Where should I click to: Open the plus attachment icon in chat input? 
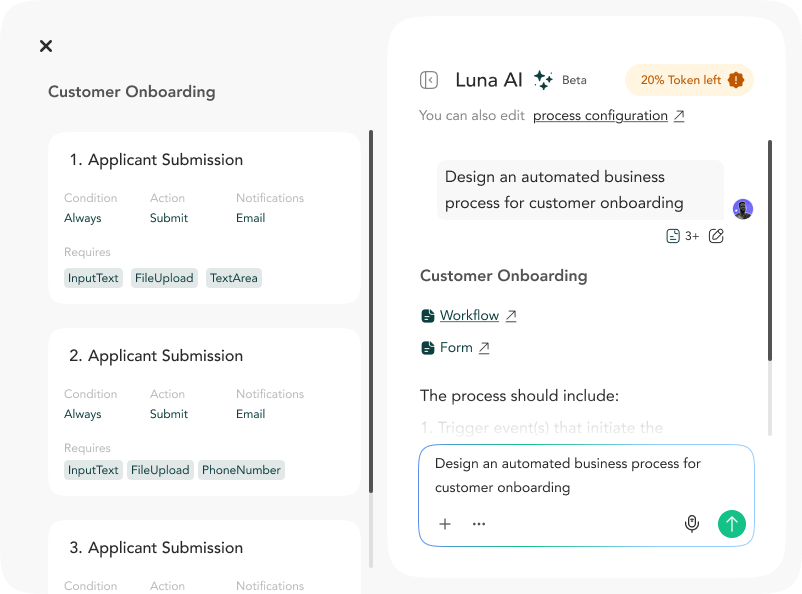(x=444, y=523)
